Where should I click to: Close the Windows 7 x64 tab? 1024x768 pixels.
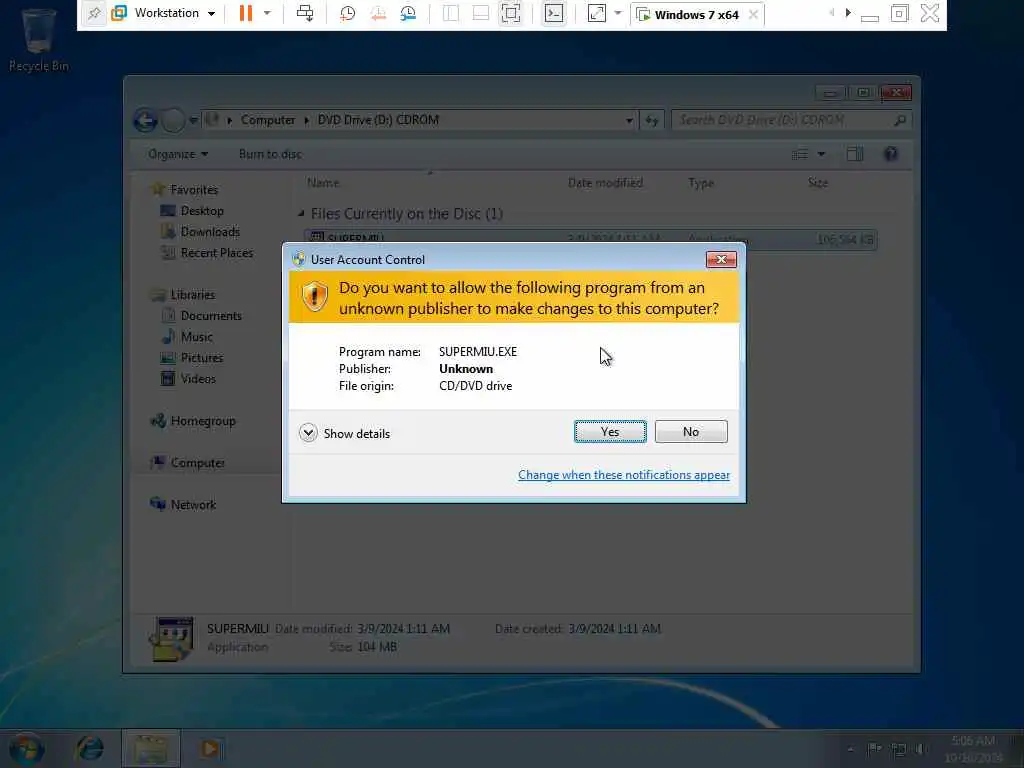pyautogui.click(x=754, y=14)
